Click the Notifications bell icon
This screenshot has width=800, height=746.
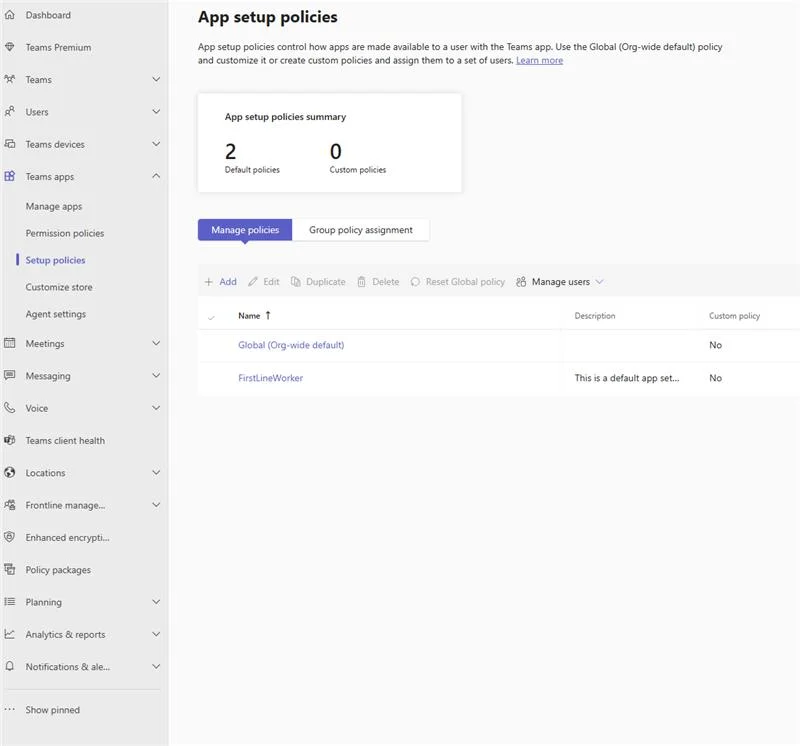tap(9, 666)
